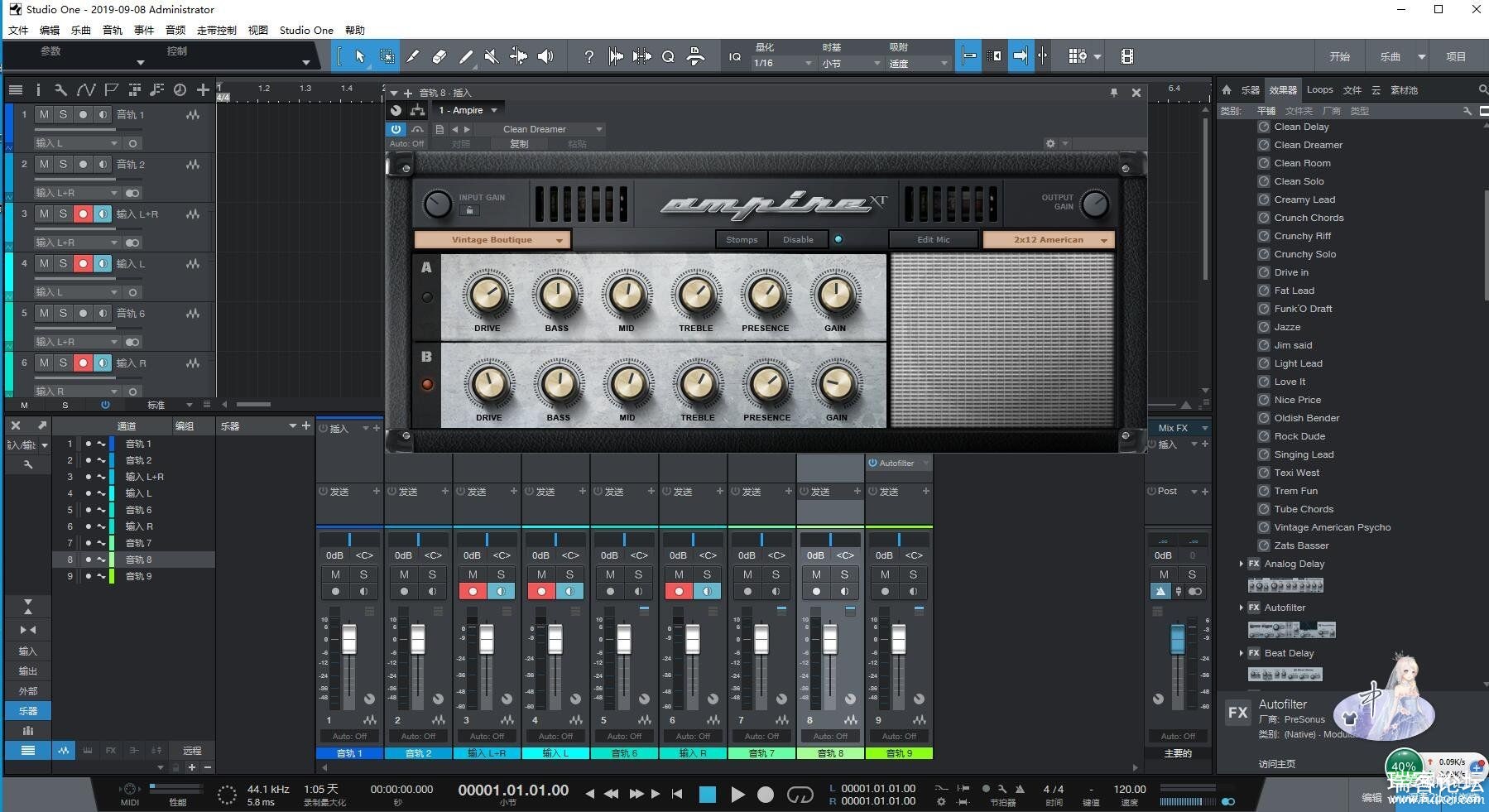Select the Arrow tool in the toolbar
The width and height of the screenshot is (1489, 812).
[359, 56]
